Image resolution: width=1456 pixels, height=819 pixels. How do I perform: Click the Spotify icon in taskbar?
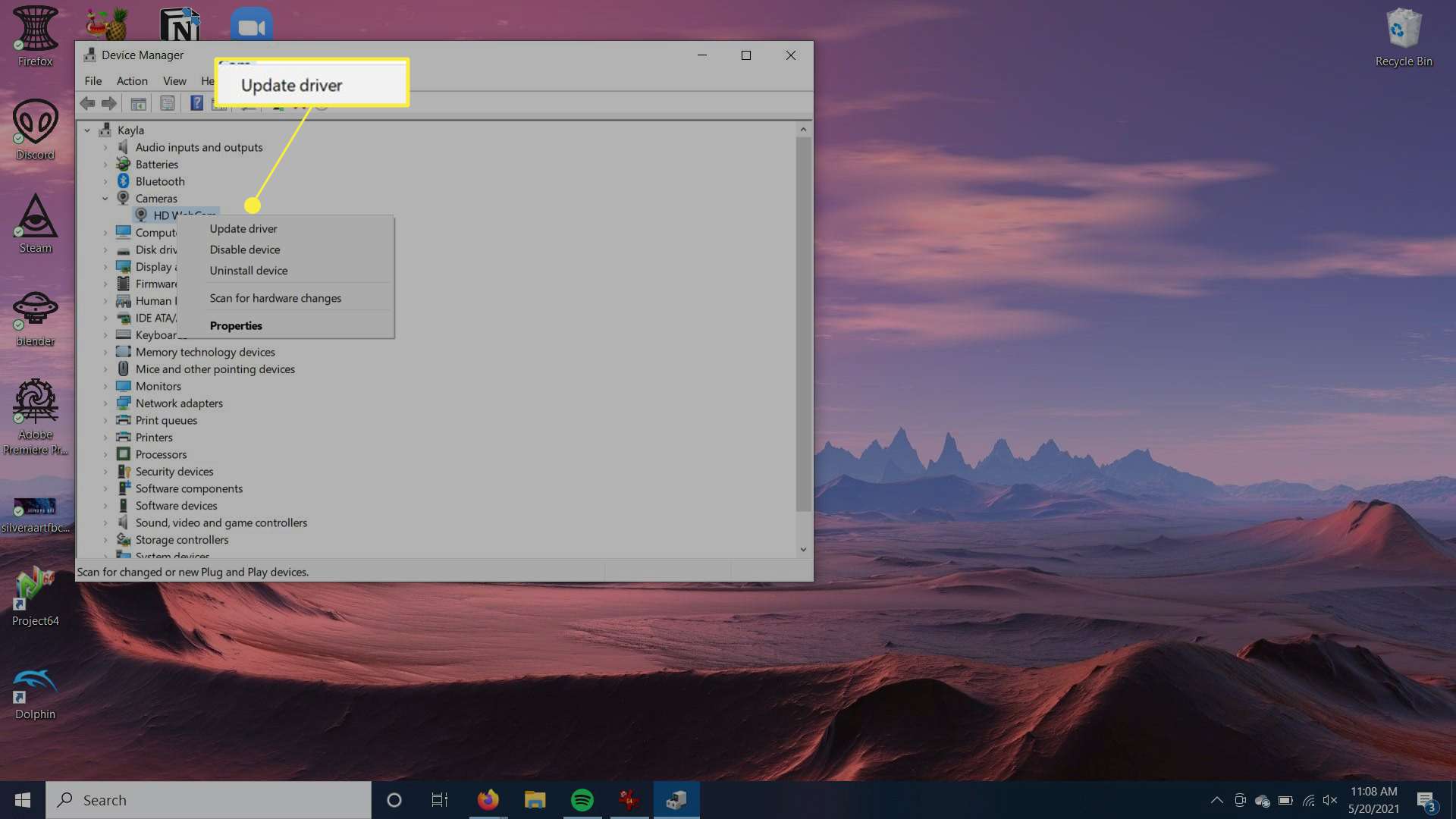582,799
